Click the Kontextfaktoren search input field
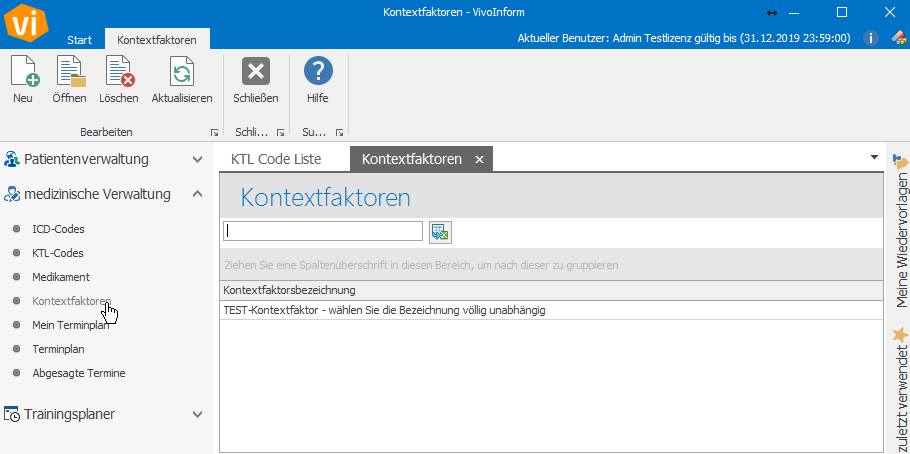Screen dimensions: 910x454 click(x=323, y=231)
